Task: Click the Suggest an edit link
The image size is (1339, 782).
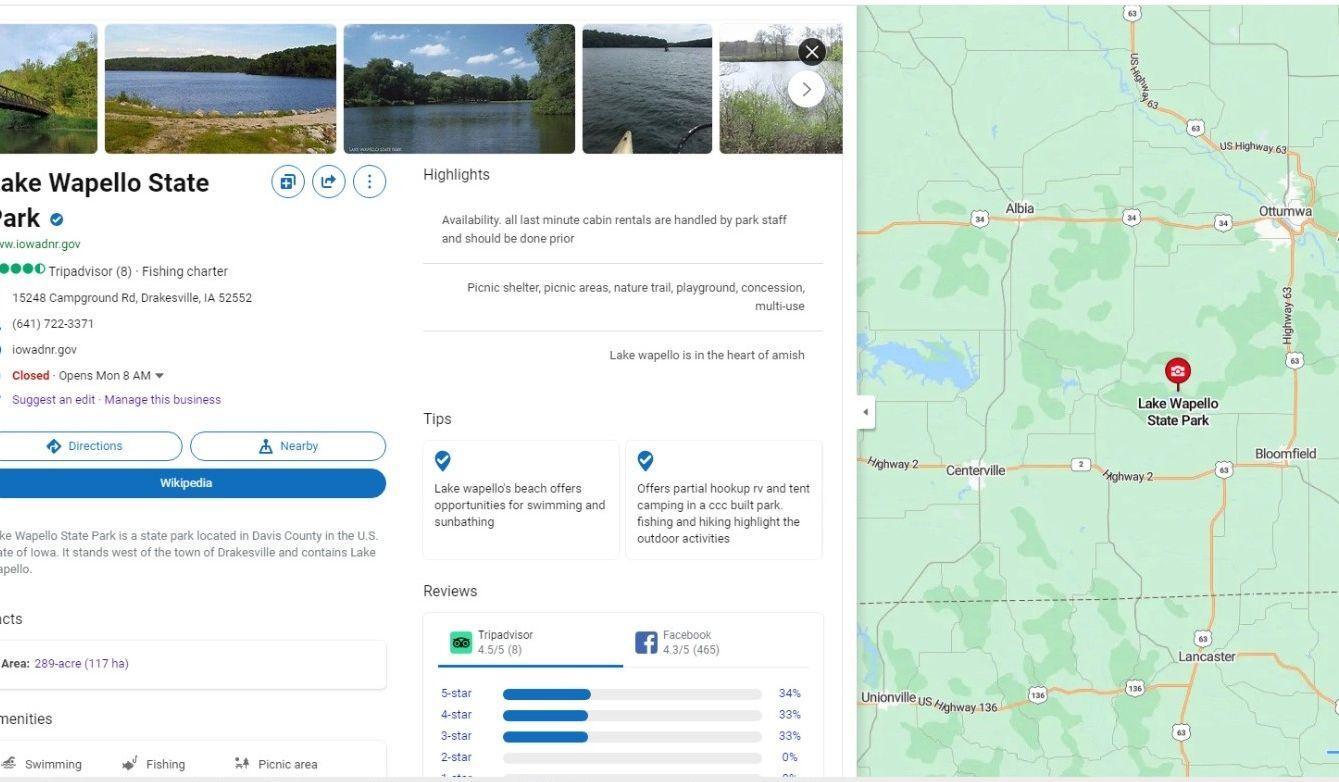Action: coord(54,400)
